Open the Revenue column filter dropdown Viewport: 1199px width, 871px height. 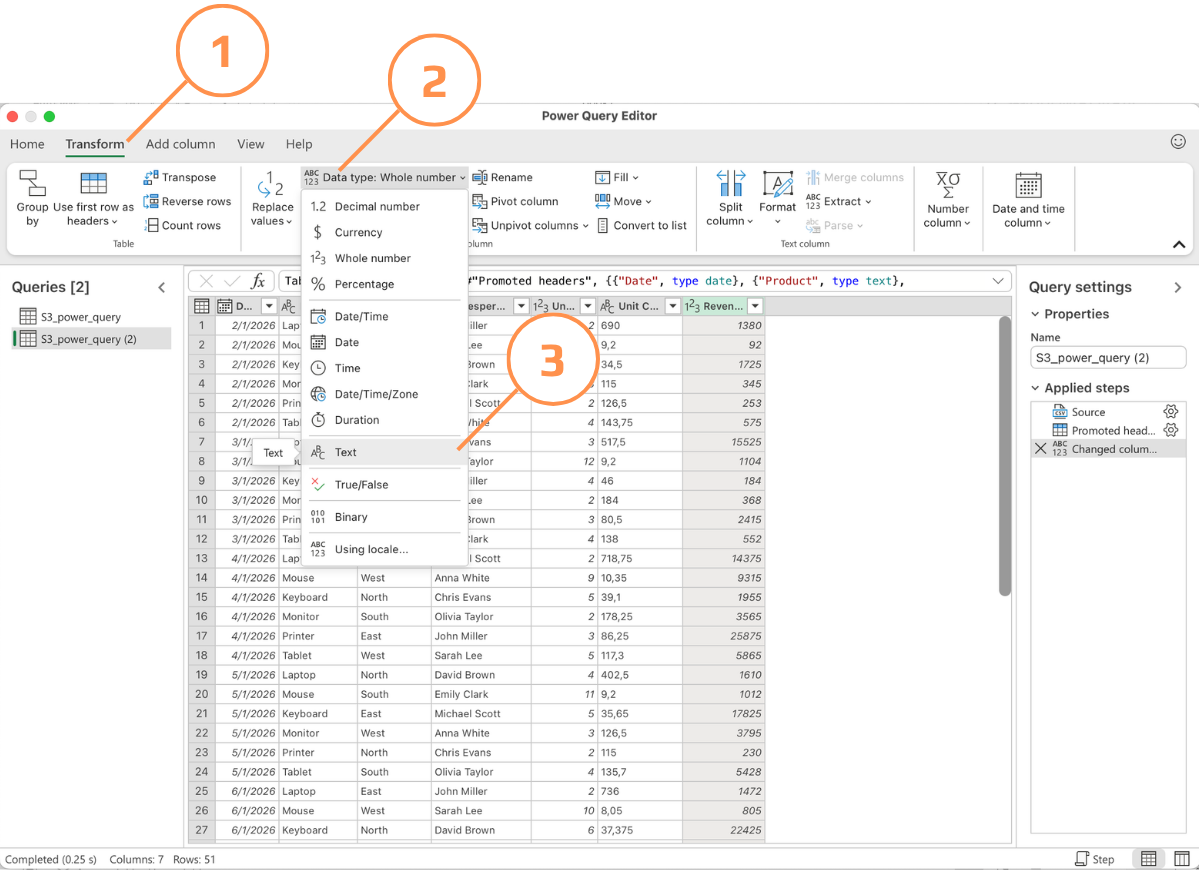coord(755,306)
